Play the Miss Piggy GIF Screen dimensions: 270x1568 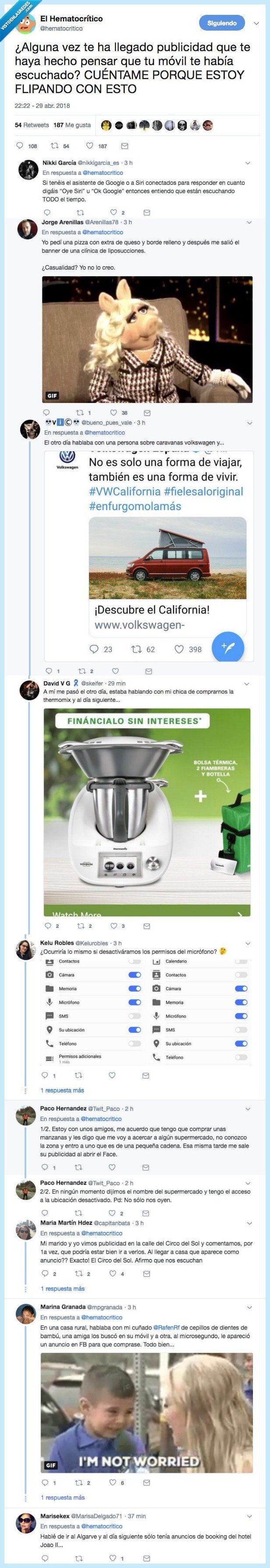click(x=147, y=339)
